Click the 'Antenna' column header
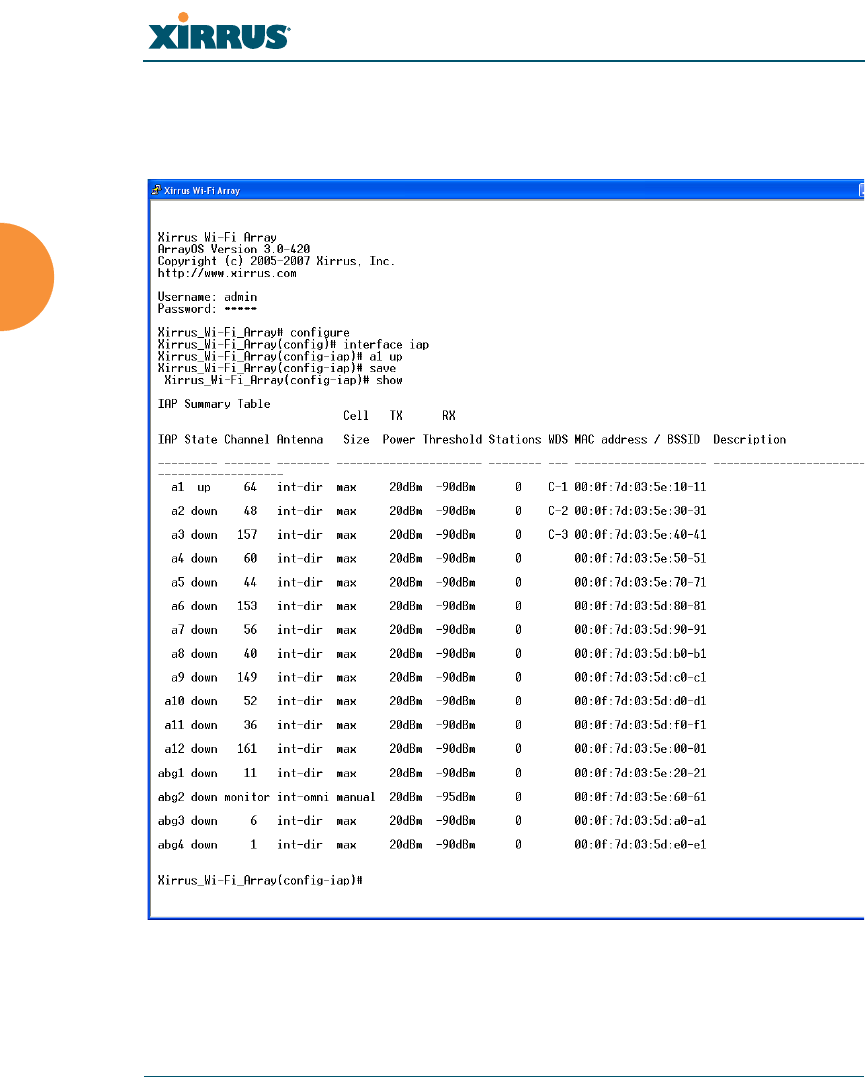The image size is (865, 1077). pyautogui.click(x=300, y=440)
